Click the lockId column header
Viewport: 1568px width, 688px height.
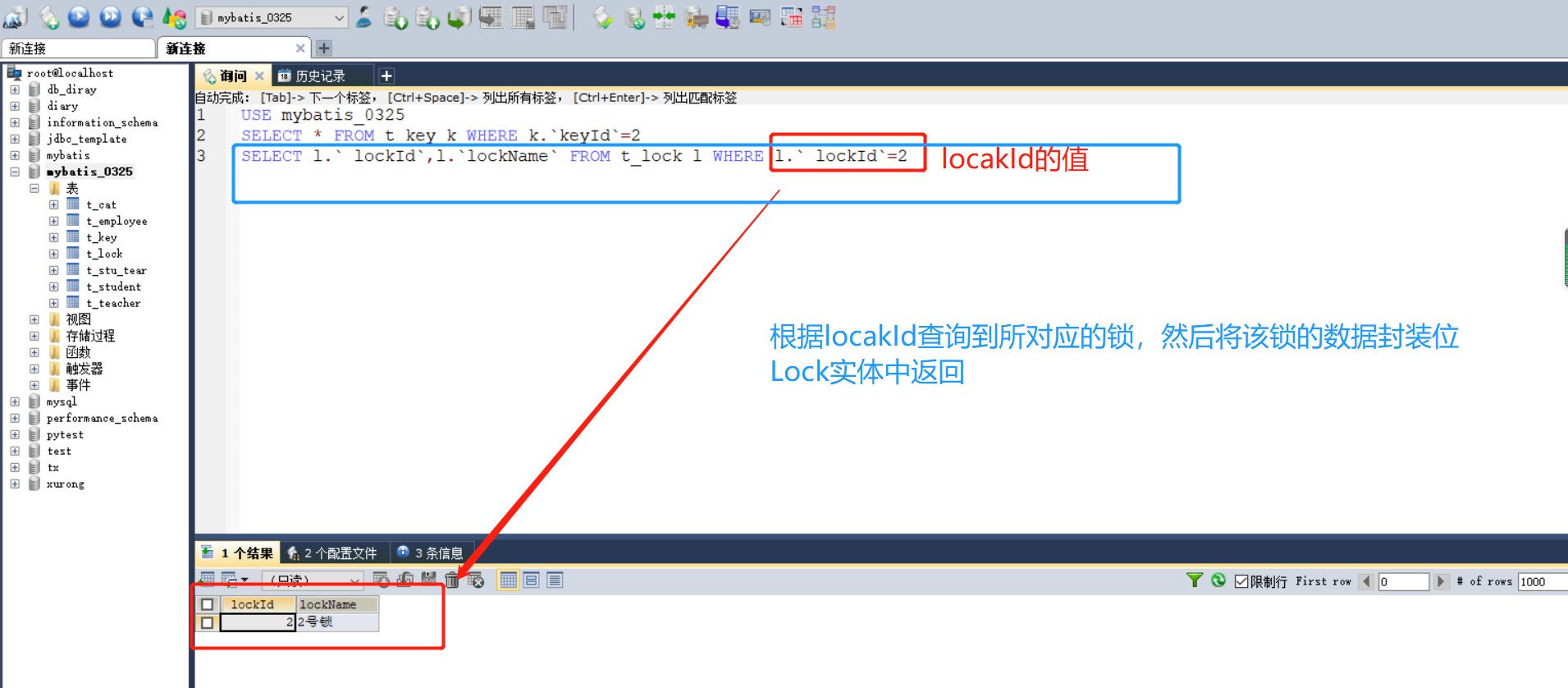point(258,604)
